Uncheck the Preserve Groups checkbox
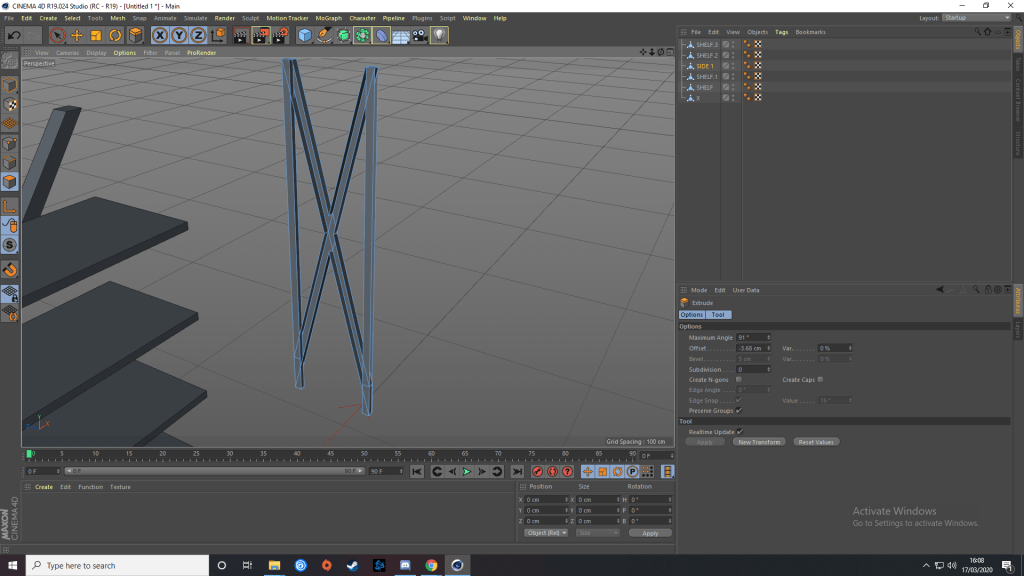 click(739, 411)
